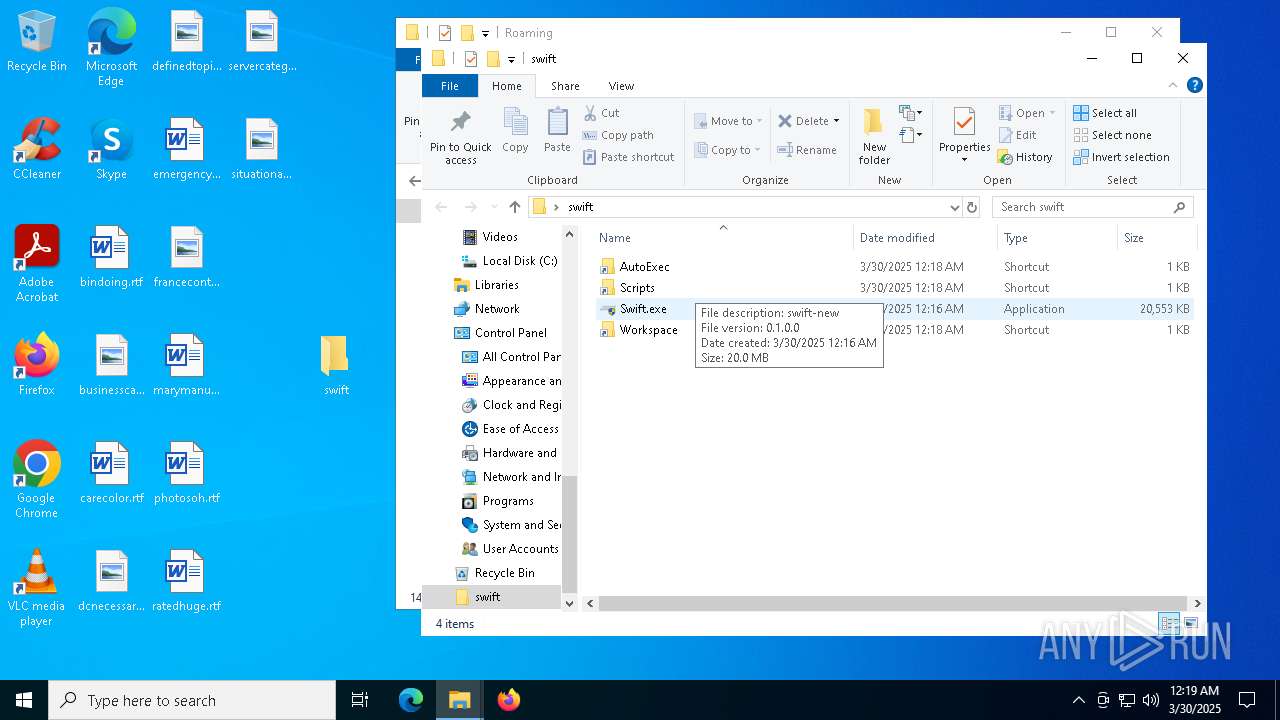Open Explorer Help question mark icon
Viewport: 1280px width, 720px height.
[x=1194, y=86]
